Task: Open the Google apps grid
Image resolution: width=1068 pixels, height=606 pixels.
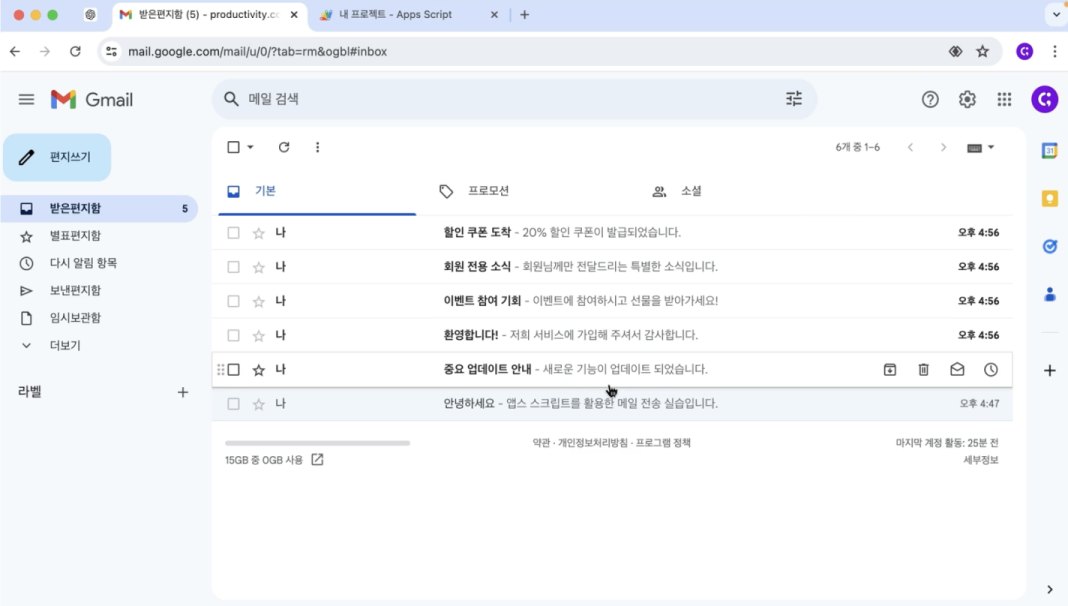Action: coord(1003,99)
